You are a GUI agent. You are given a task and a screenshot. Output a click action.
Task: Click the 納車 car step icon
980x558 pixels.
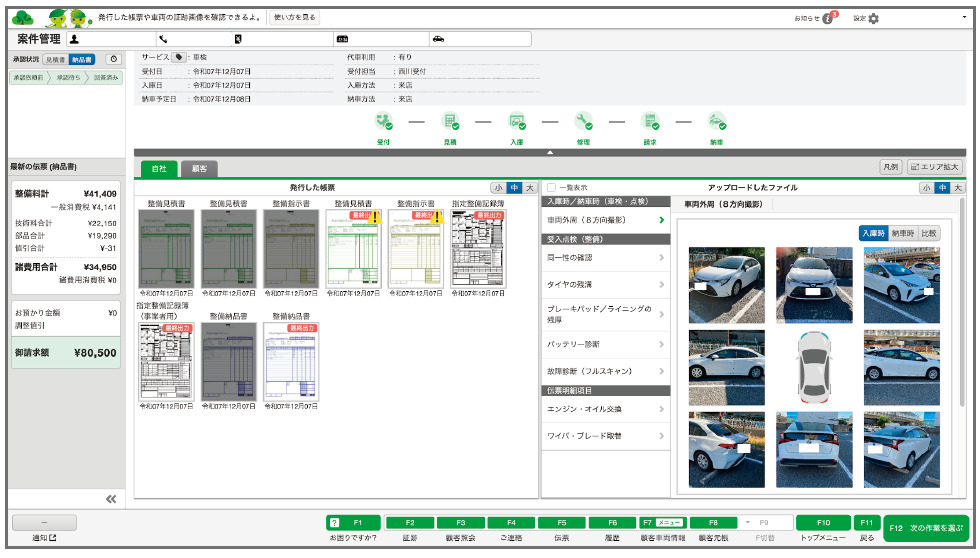coord(716,122)
